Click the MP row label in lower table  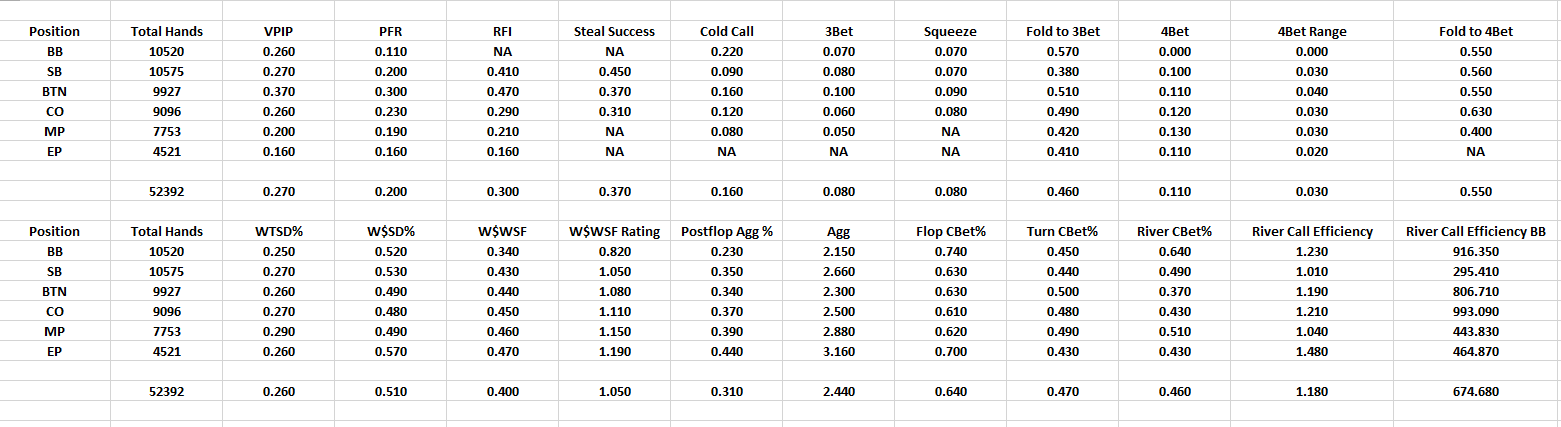pyautogui.click(x=55, y=331)
